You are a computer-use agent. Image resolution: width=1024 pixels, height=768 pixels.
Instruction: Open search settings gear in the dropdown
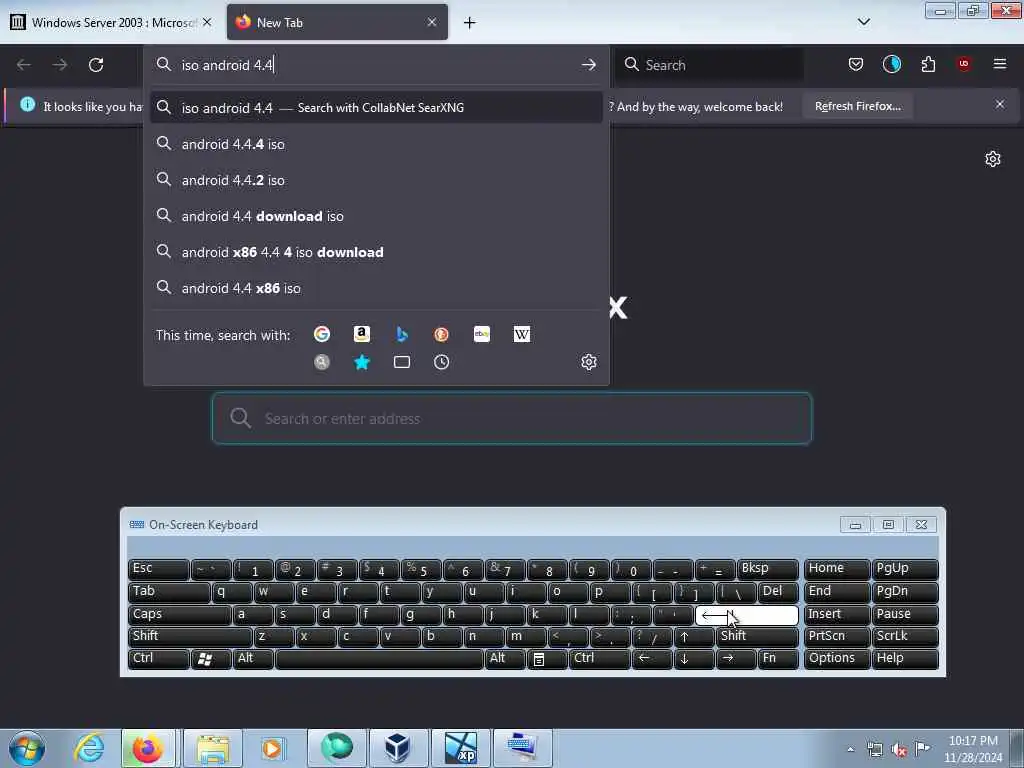tap(589, 362)
